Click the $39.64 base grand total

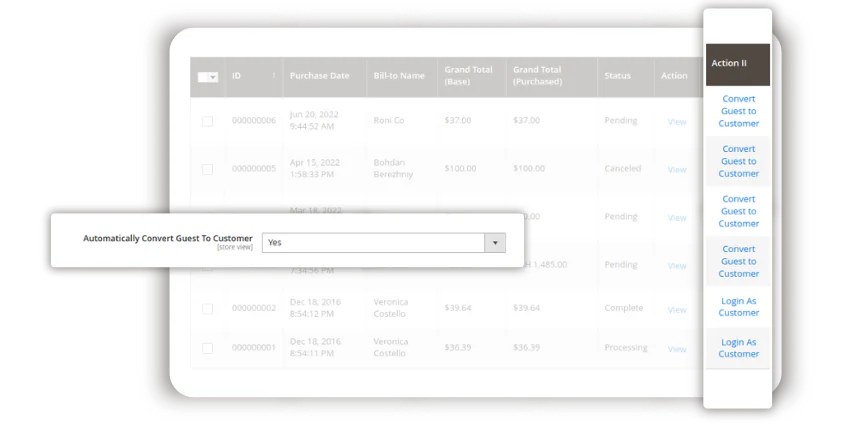pos(458,308)
